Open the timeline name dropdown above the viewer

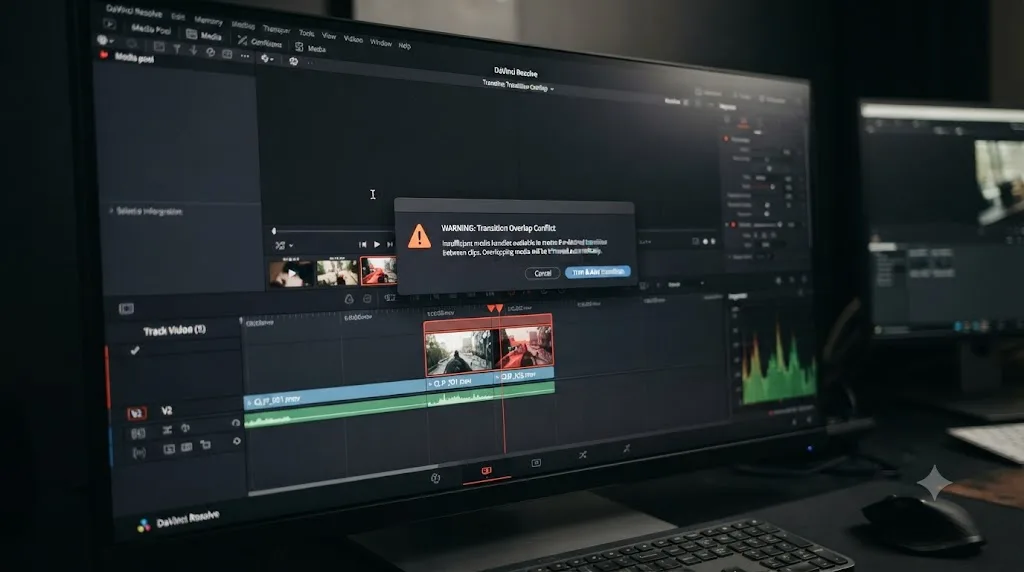point(518,86)
